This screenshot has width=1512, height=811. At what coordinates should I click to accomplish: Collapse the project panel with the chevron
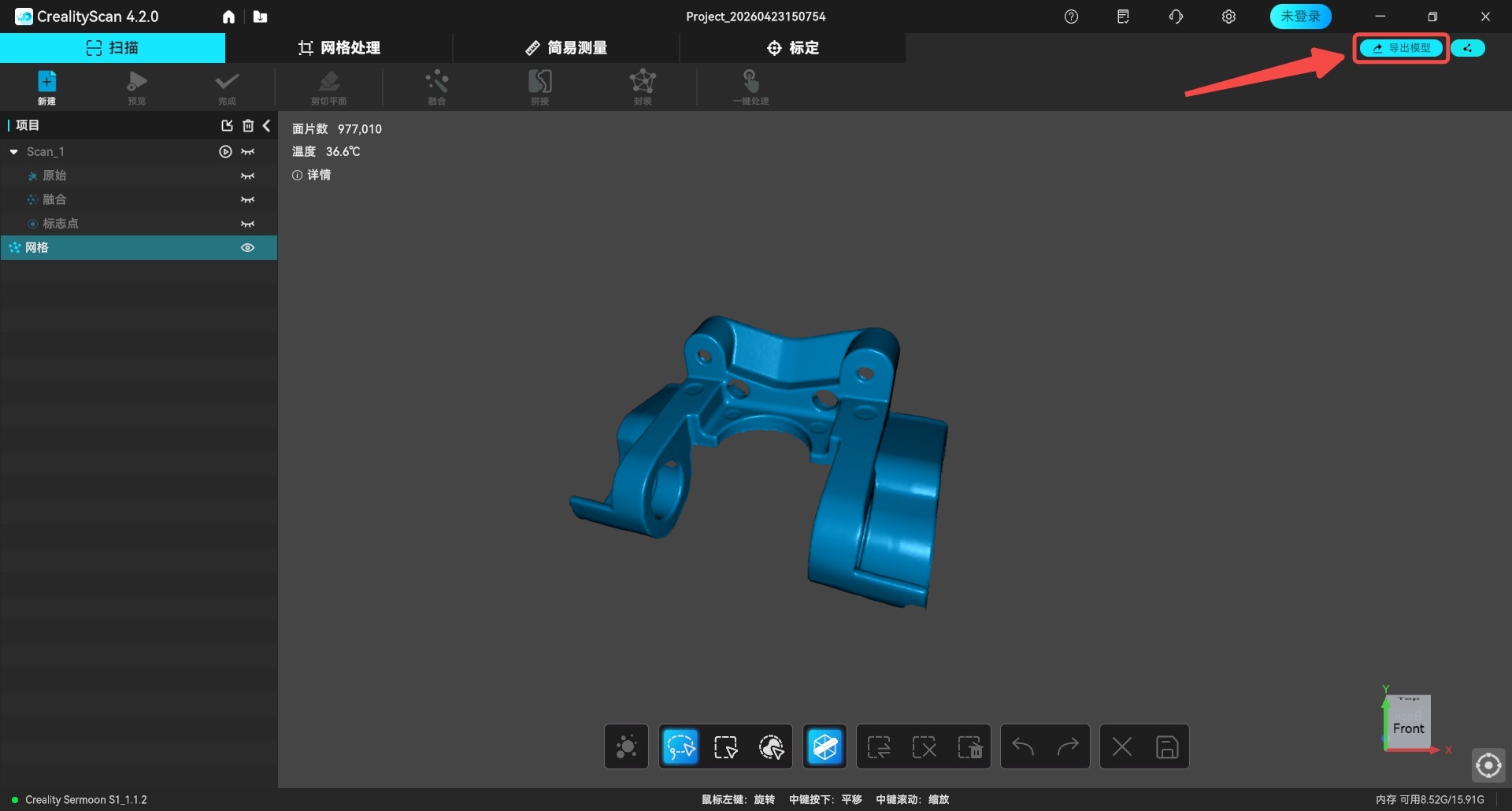pyautogui.click(x=267, y=124)
